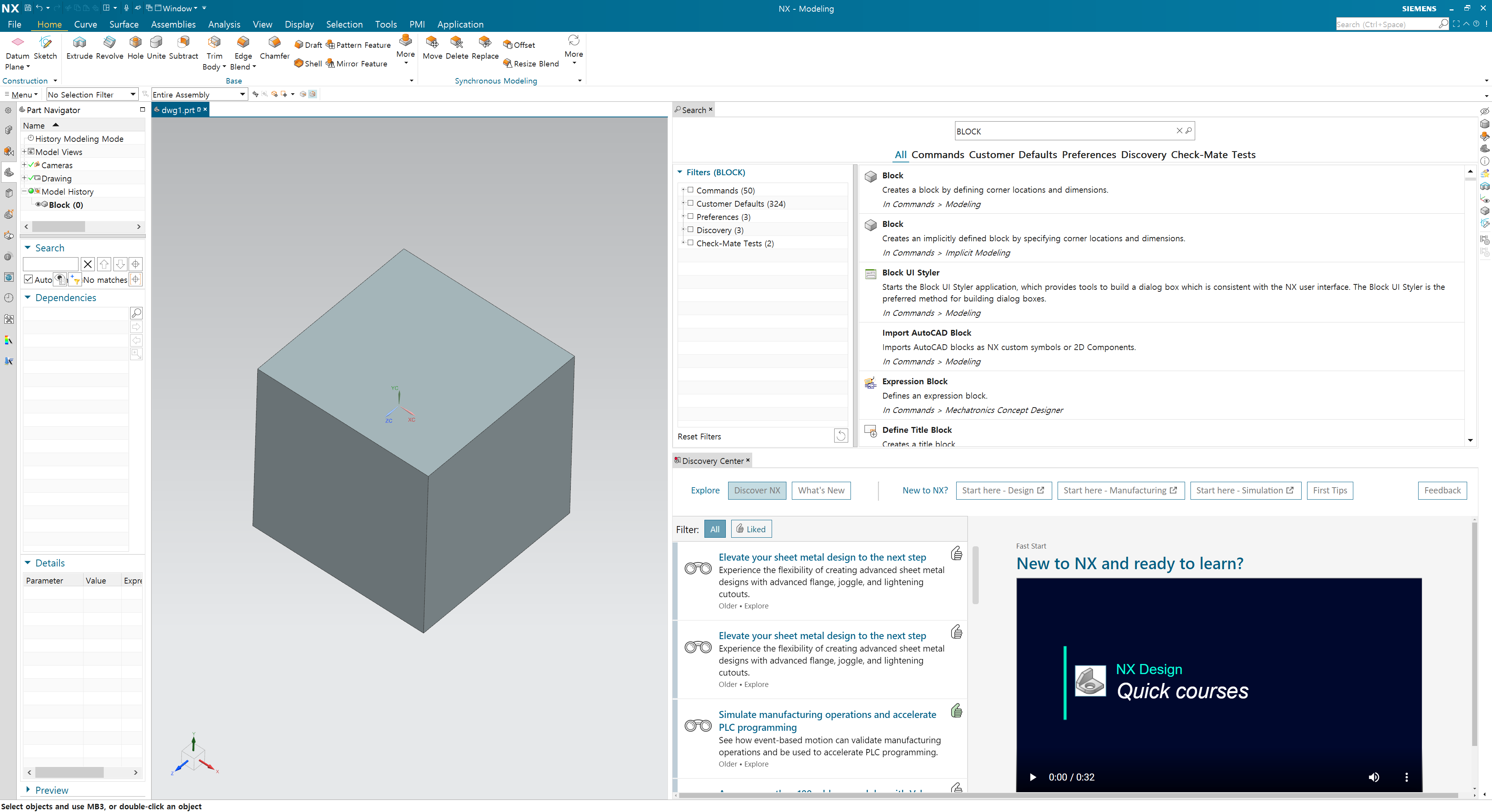Click the Resize Blend command
This screenshot has width=1492, height=812.
point(531,63)
